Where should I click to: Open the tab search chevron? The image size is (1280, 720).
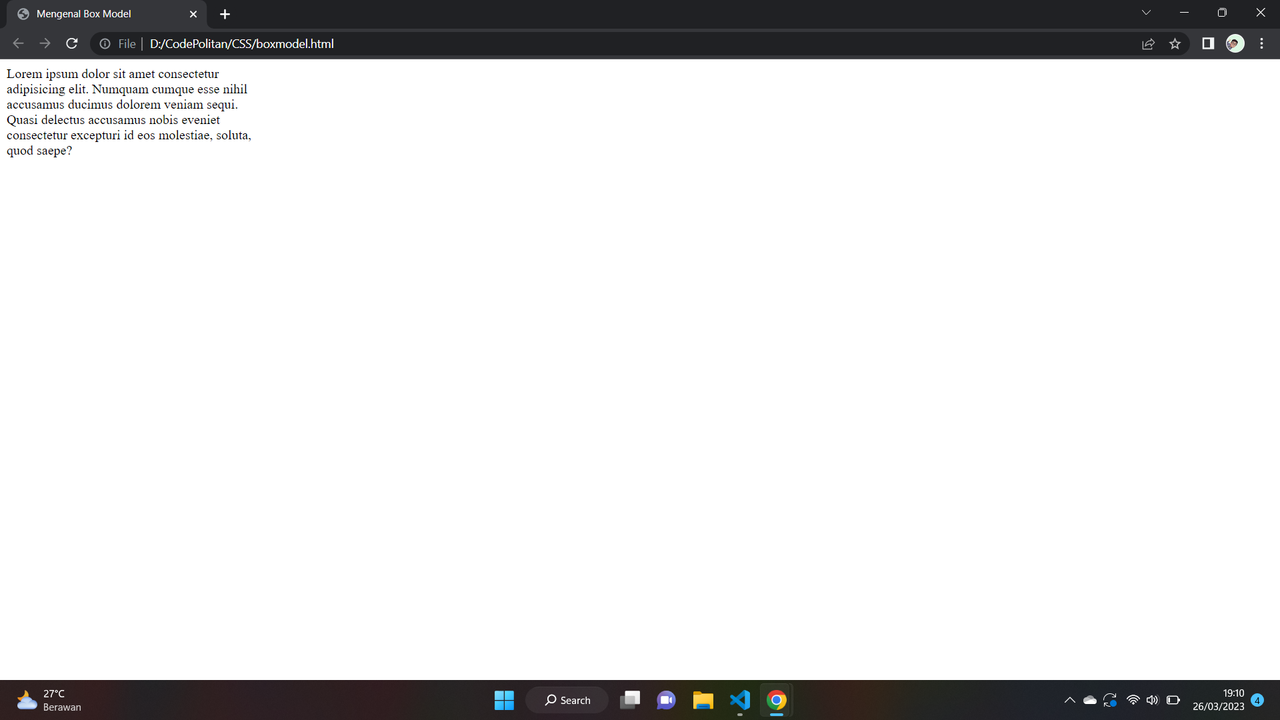[1144, 13]
